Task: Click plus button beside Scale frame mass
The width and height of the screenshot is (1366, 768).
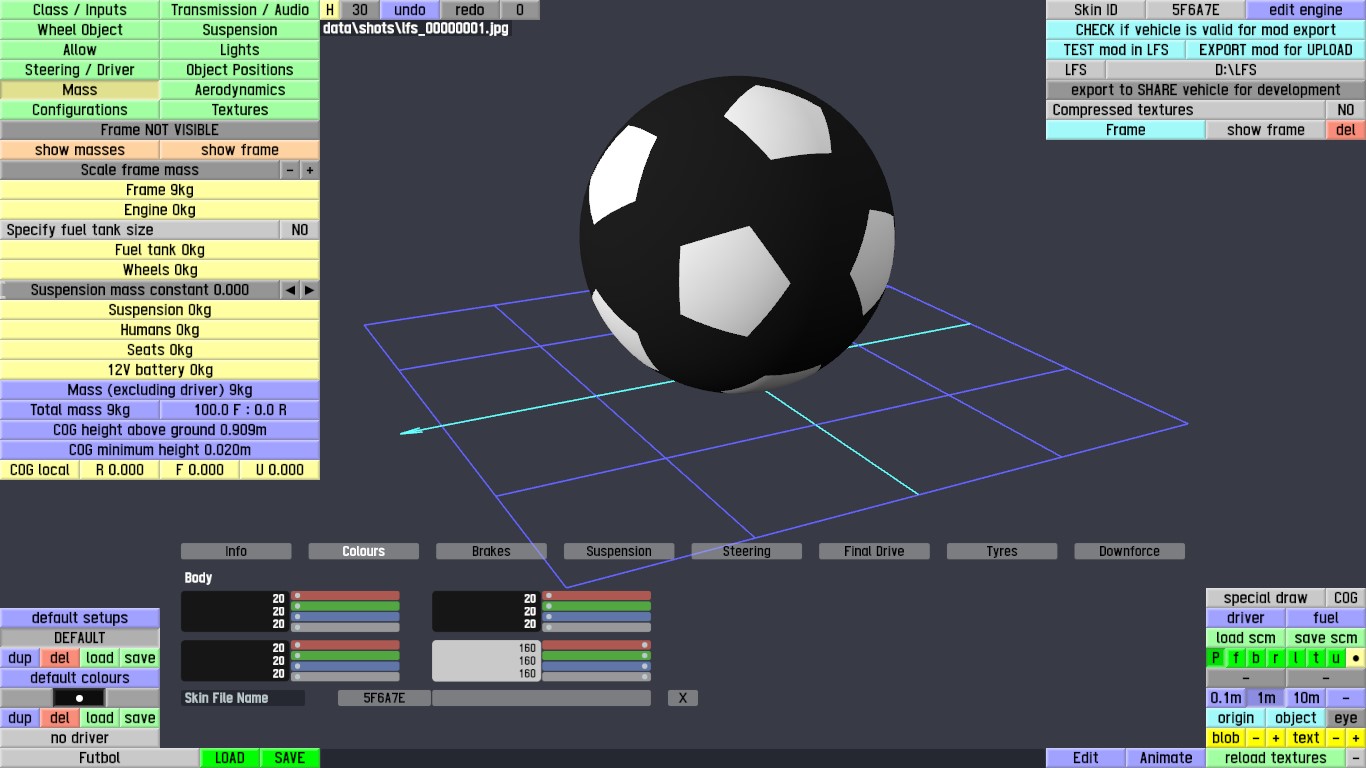Action: point(310,170)
